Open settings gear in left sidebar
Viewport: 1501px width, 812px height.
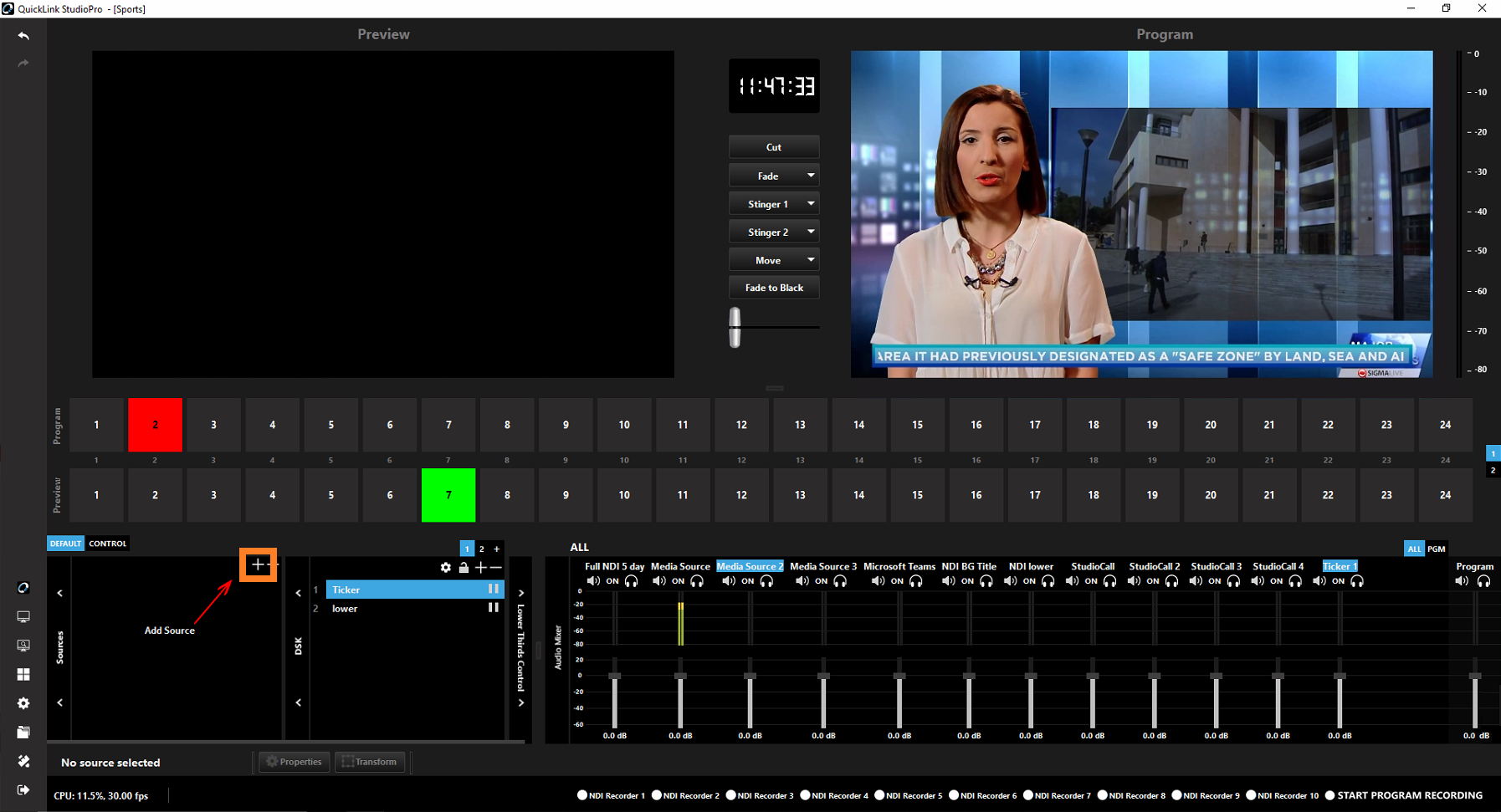click(23, 703)
